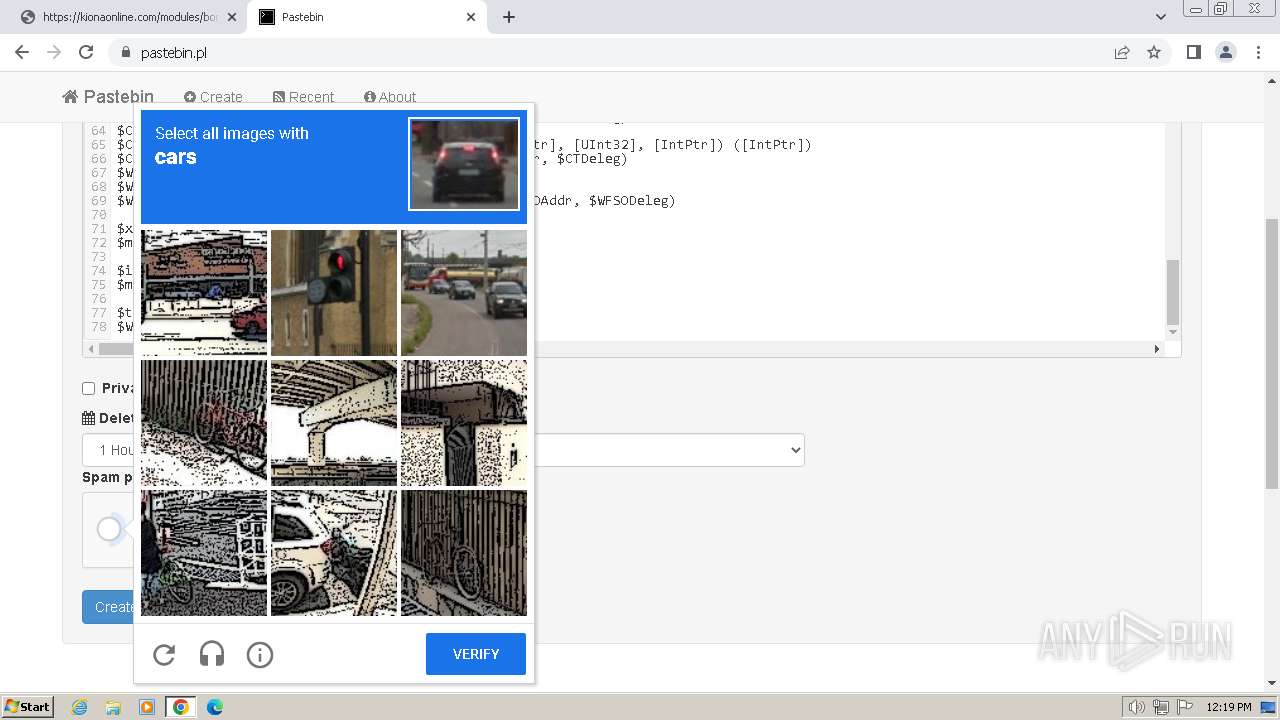Click the right arrow of code horizontal scrollbar
Image resolution: width=1280 pixels, height=720 pixels.
click(x=1157, y=349)
